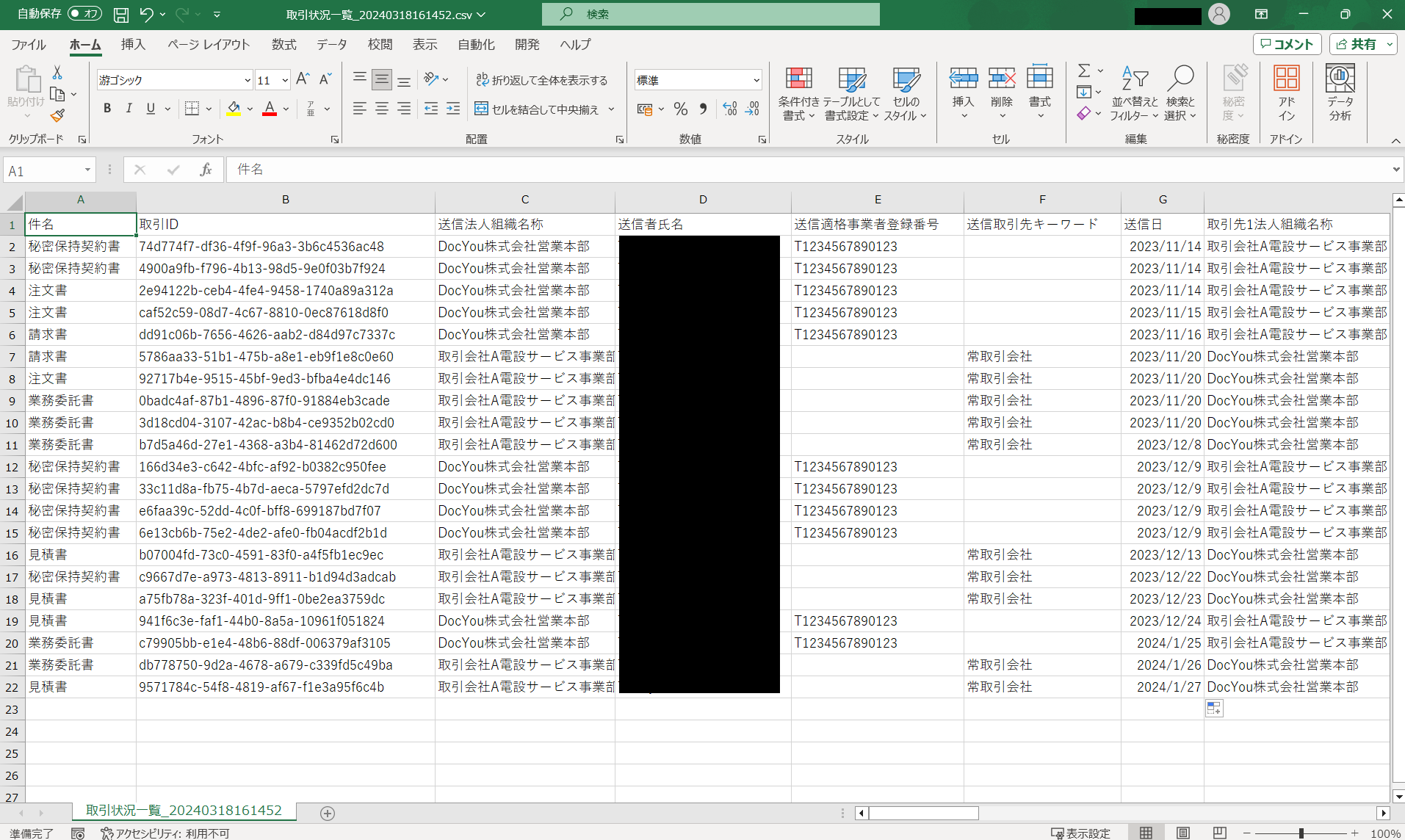Screen dimensions: 1405x840
Task: Click the Cut scissors icon
Action: (x=57, y=73)
